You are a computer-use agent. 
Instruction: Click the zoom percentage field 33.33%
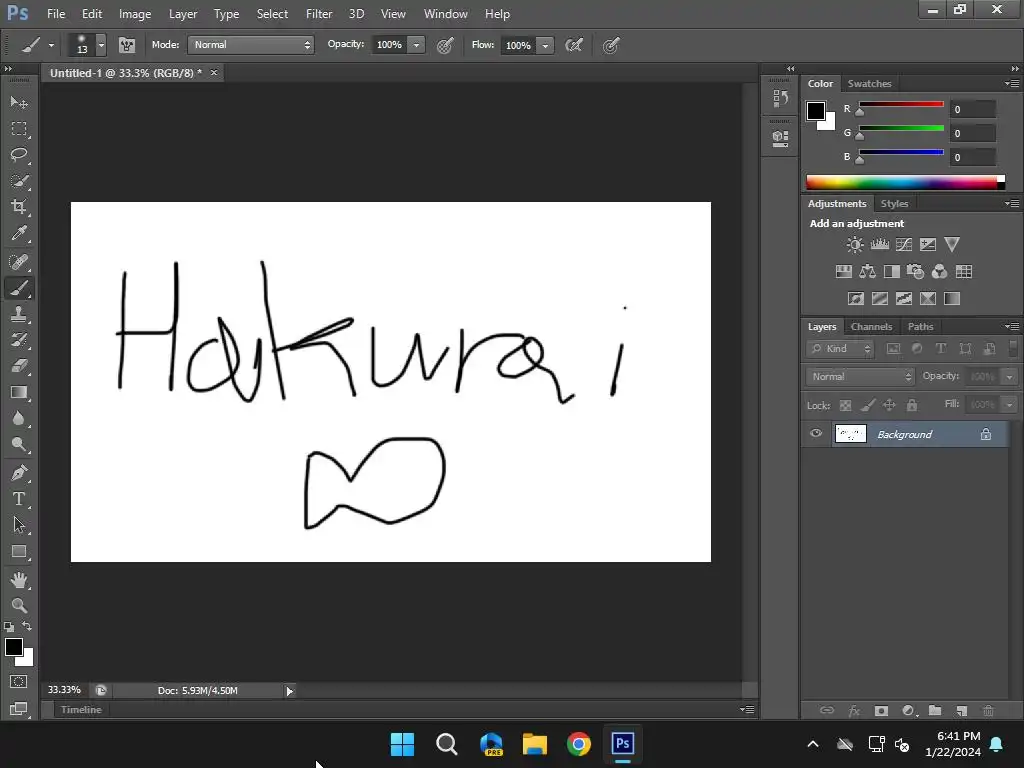64,690
